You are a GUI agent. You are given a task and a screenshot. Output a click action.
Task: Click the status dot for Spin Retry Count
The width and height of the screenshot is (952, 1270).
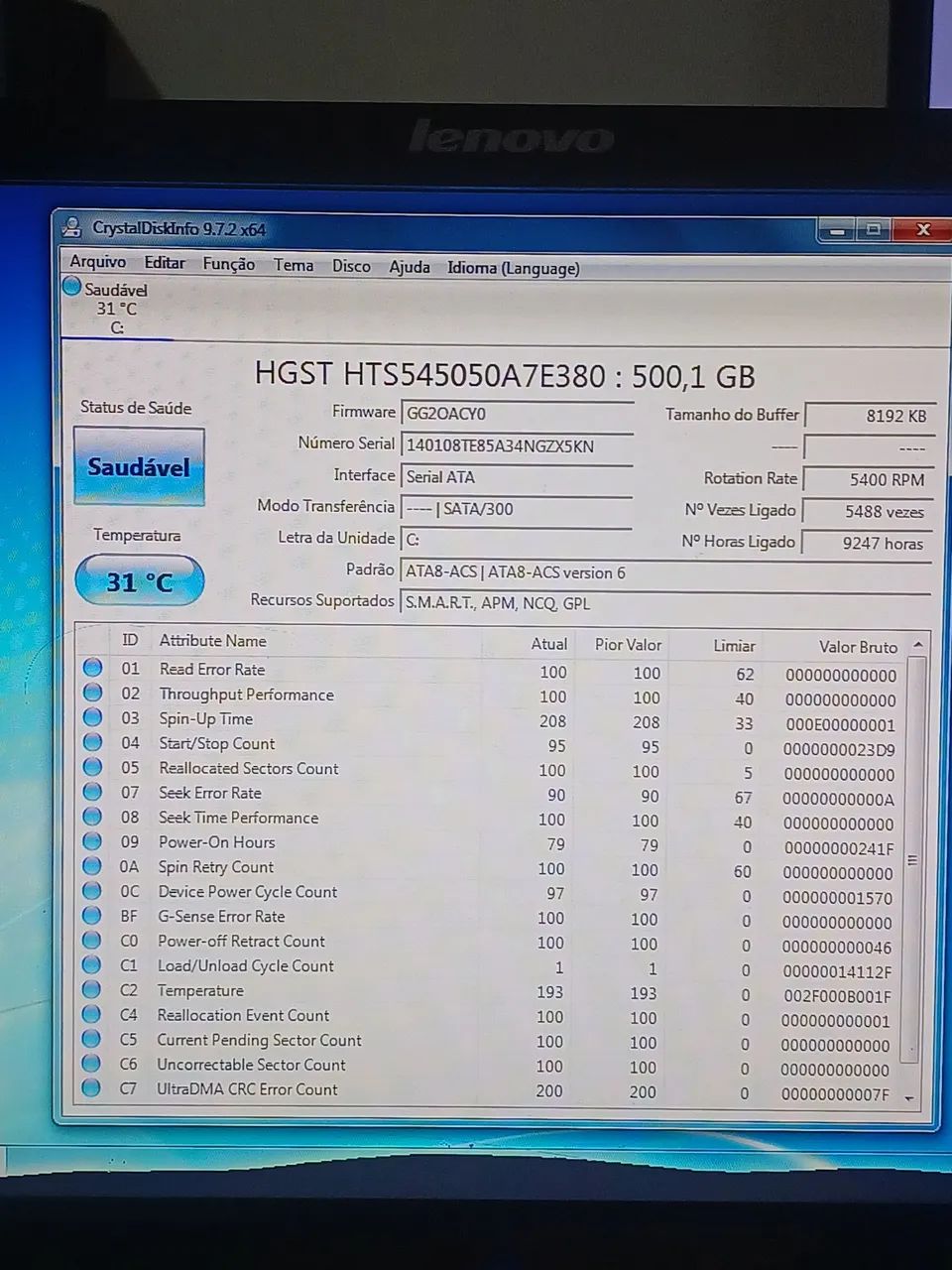[92, 866]
